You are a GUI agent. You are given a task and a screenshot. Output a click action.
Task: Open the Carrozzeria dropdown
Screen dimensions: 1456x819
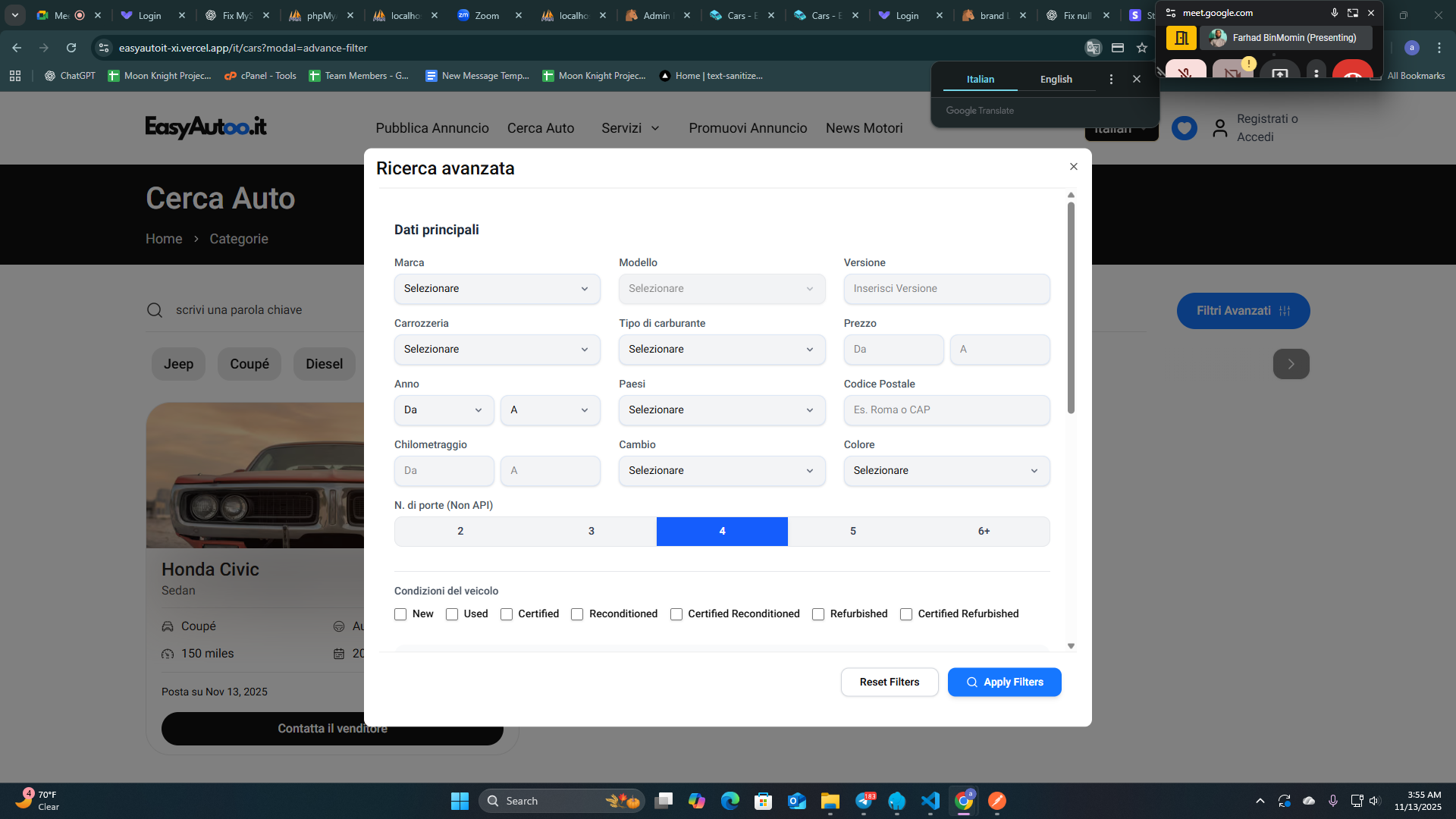click(497, 350)
